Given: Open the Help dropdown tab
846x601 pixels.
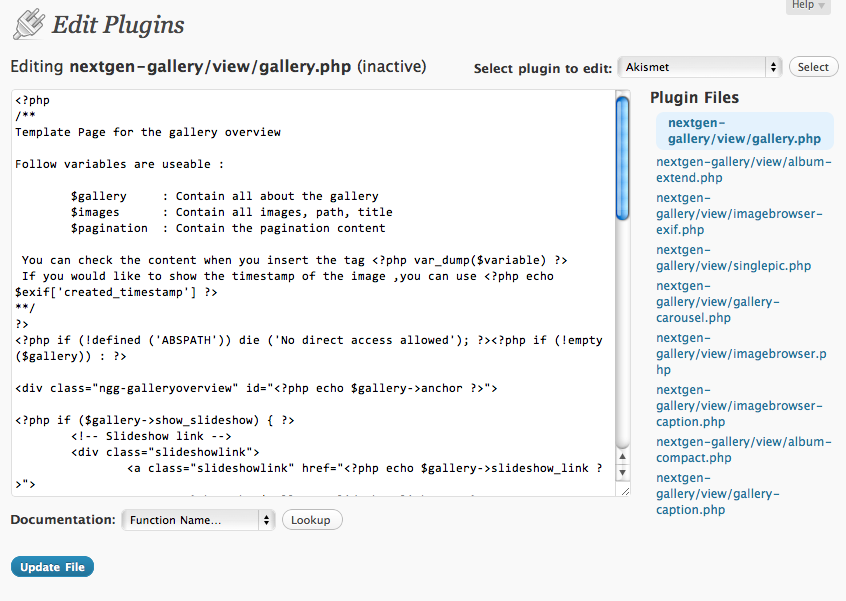Looking at the screenshot, I should pos(808,5).
